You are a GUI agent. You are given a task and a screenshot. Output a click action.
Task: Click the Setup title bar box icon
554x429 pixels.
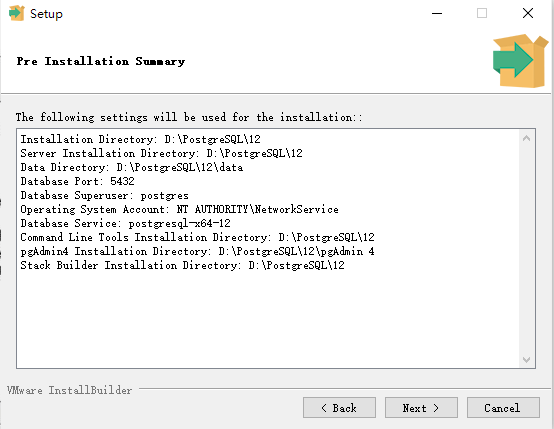pyautogui.click(x=16, y=13)
